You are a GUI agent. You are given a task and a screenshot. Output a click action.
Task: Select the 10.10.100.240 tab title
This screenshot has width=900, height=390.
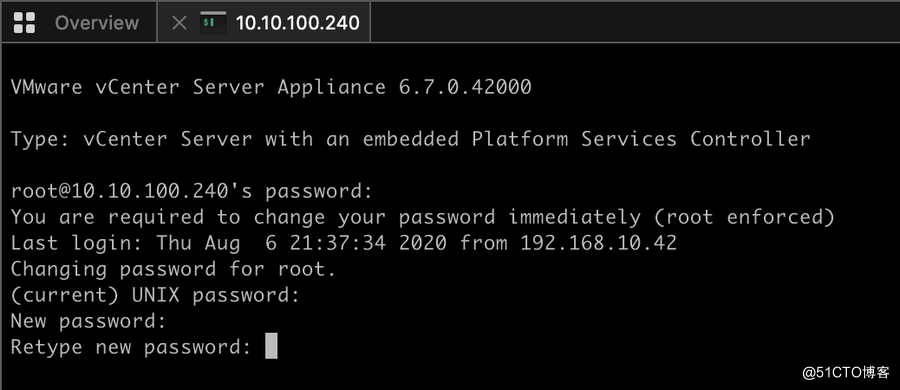point(297,22)
